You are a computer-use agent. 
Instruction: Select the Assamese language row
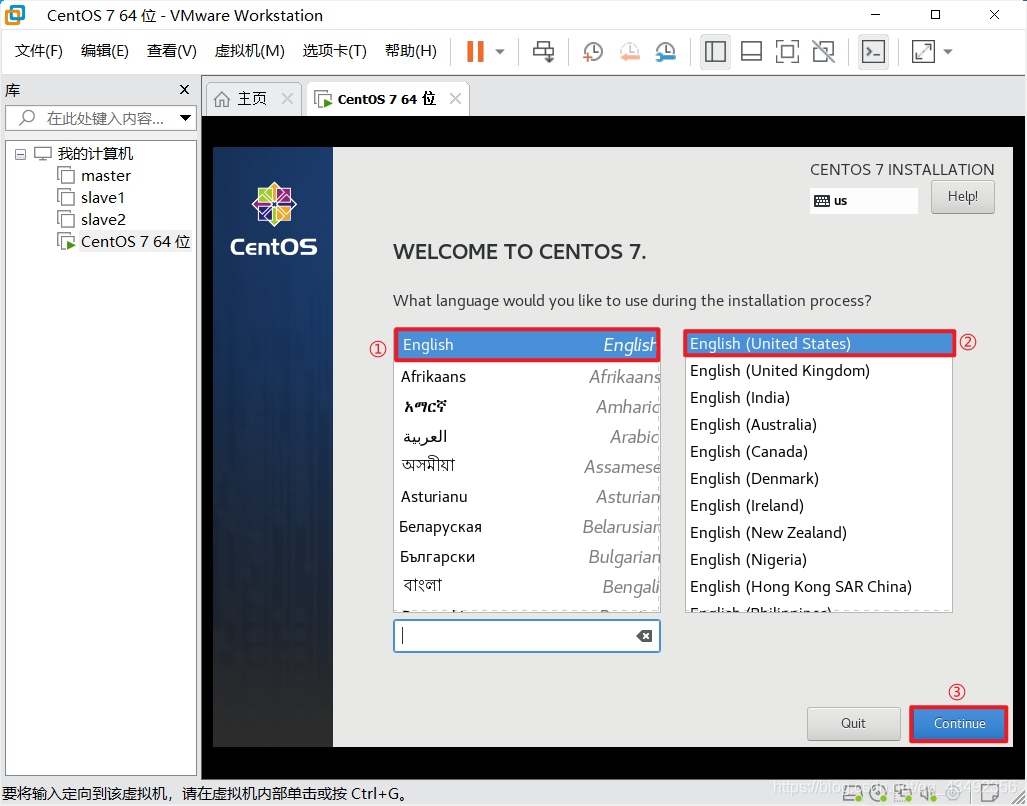527,467
